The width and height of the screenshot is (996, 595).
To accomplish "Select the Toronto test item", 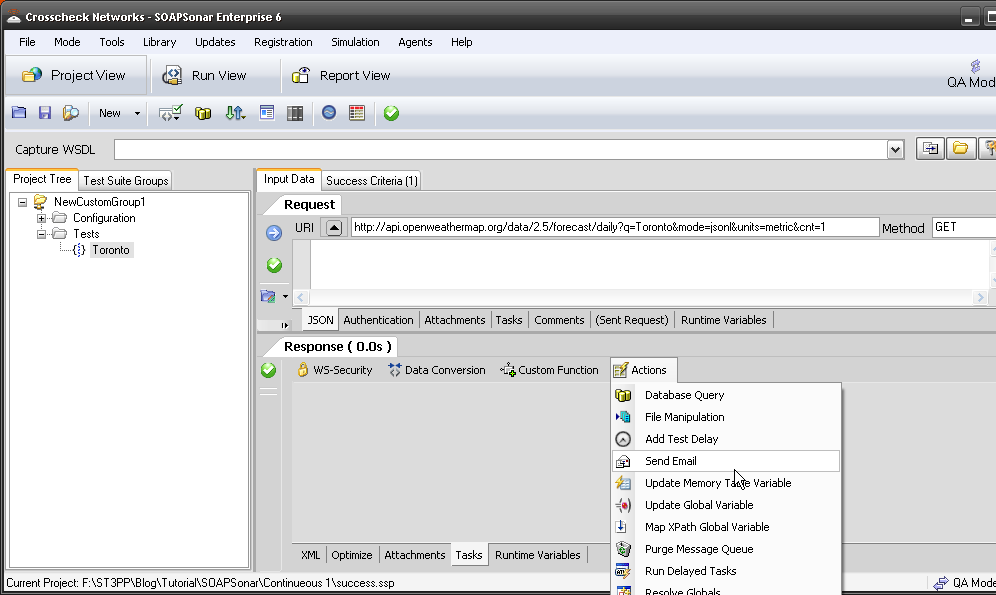I will [111, 250].
